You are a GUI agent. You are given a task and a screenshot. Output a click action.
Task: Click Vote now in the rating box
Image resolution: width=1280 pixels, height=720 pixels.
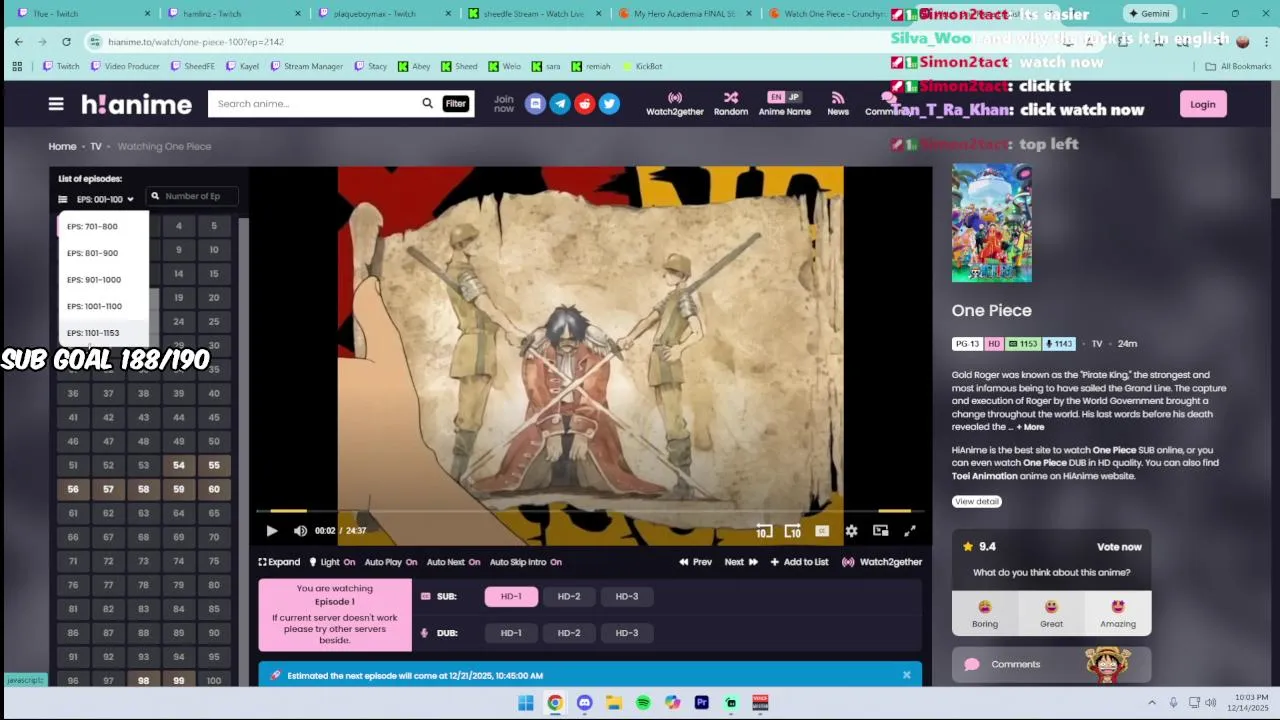click(x=1119, y=547)
